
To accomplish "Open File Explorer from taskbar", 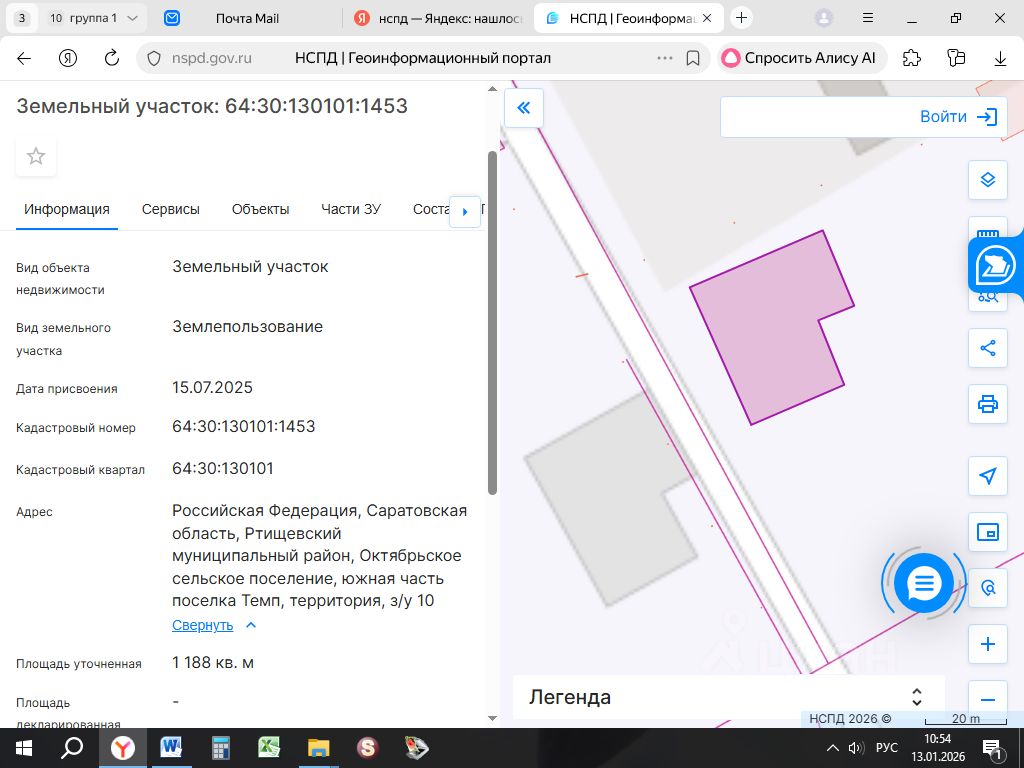I will click(318, 748).
